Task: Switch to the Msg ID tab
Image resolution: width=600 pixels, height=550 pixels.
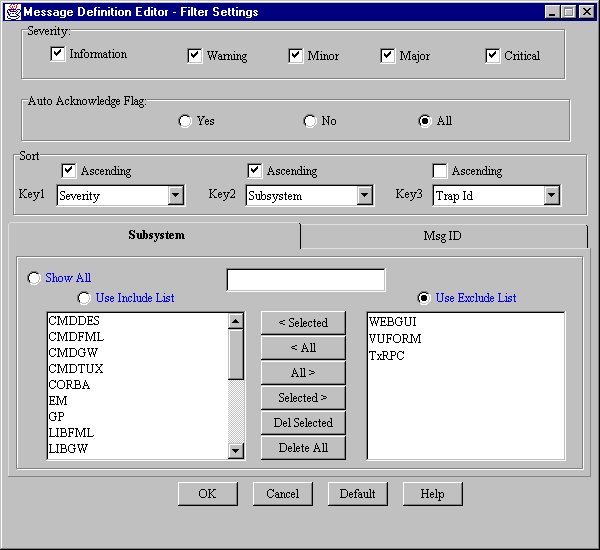Action: pos(444,236)
